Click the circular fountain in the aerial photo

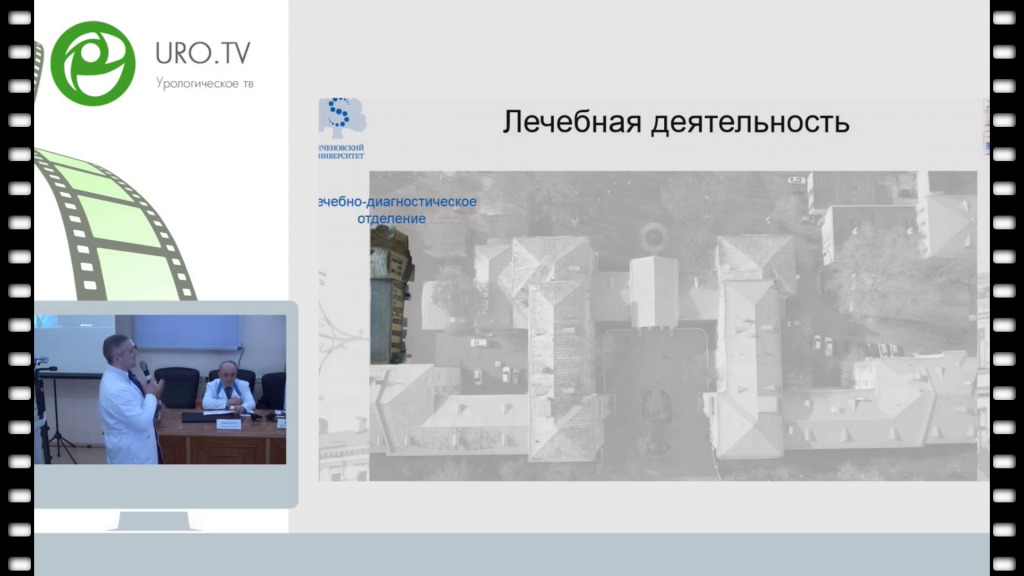(654, 236)
